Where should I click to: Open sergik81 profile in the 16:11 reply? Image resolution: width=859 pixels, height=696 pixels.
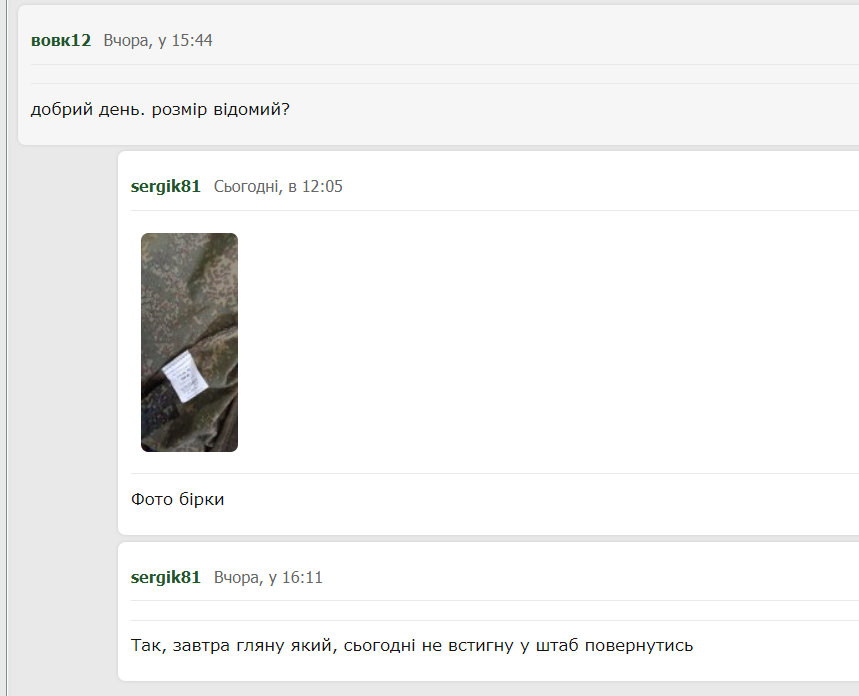tap(165, 578)
